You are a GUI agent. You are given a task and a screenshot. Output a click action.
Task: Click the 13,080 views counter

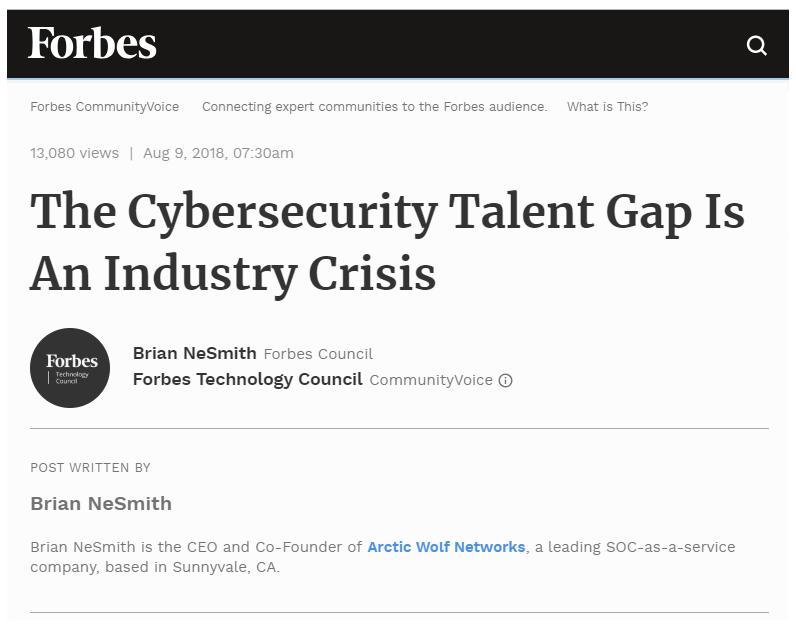(75, 153)
